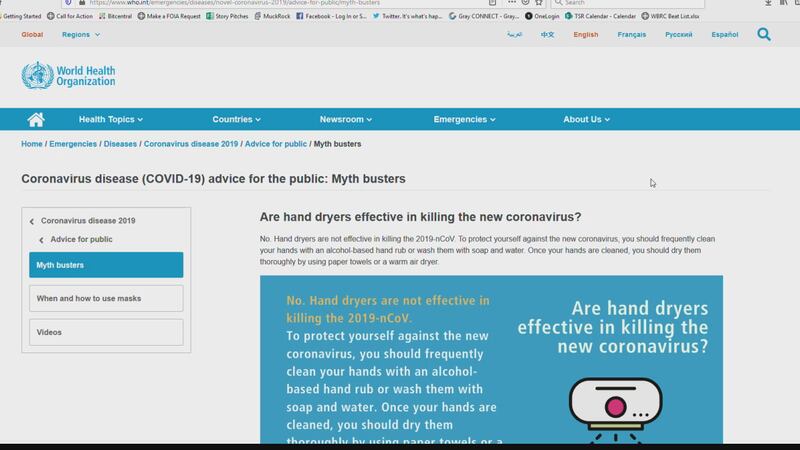The width and height of the screenshot is (800, 450).
Task: Open the site search magnifier icon
Action: point(764,35)
